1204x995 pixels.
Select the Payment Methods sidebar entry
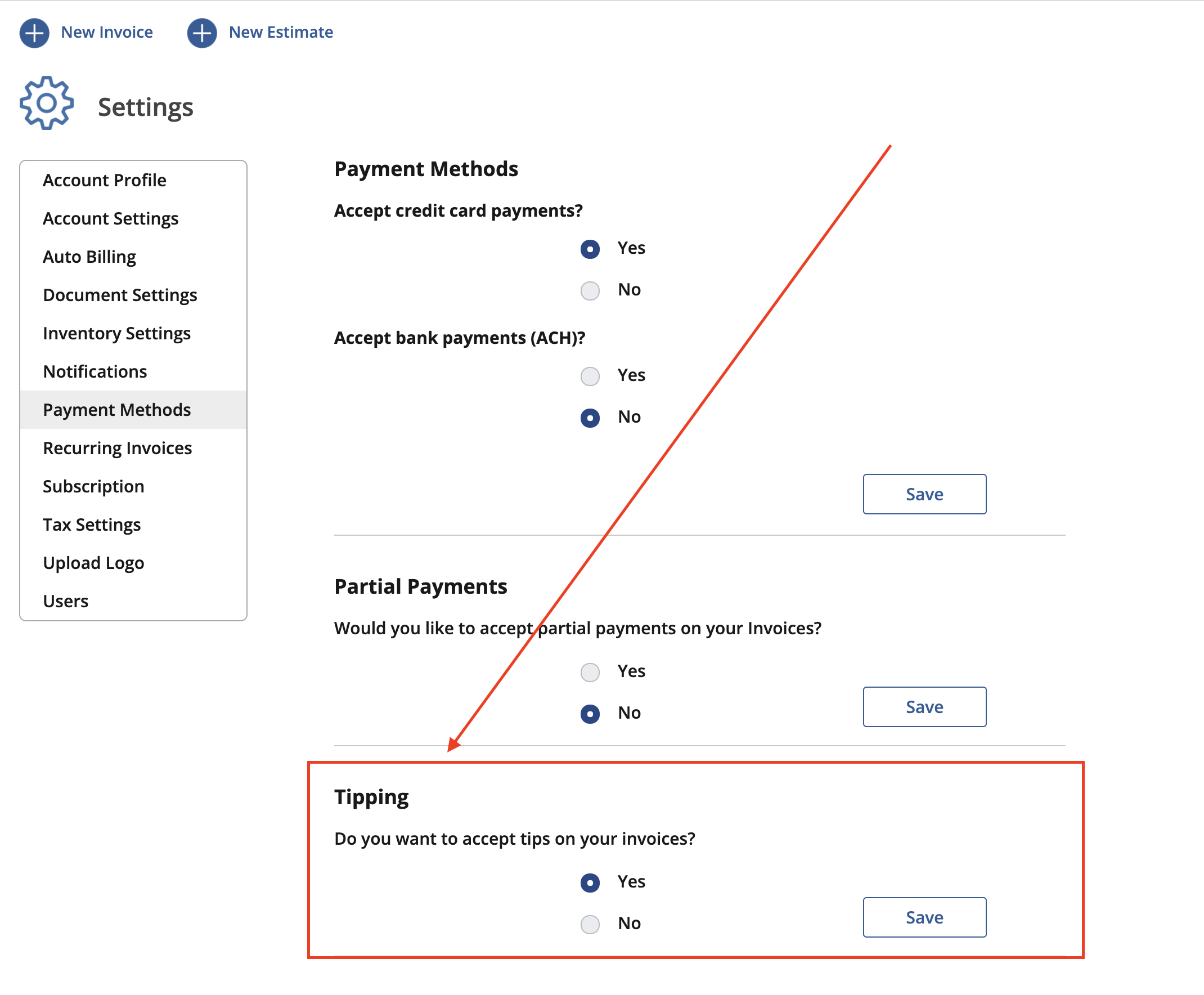pos(116,409)
